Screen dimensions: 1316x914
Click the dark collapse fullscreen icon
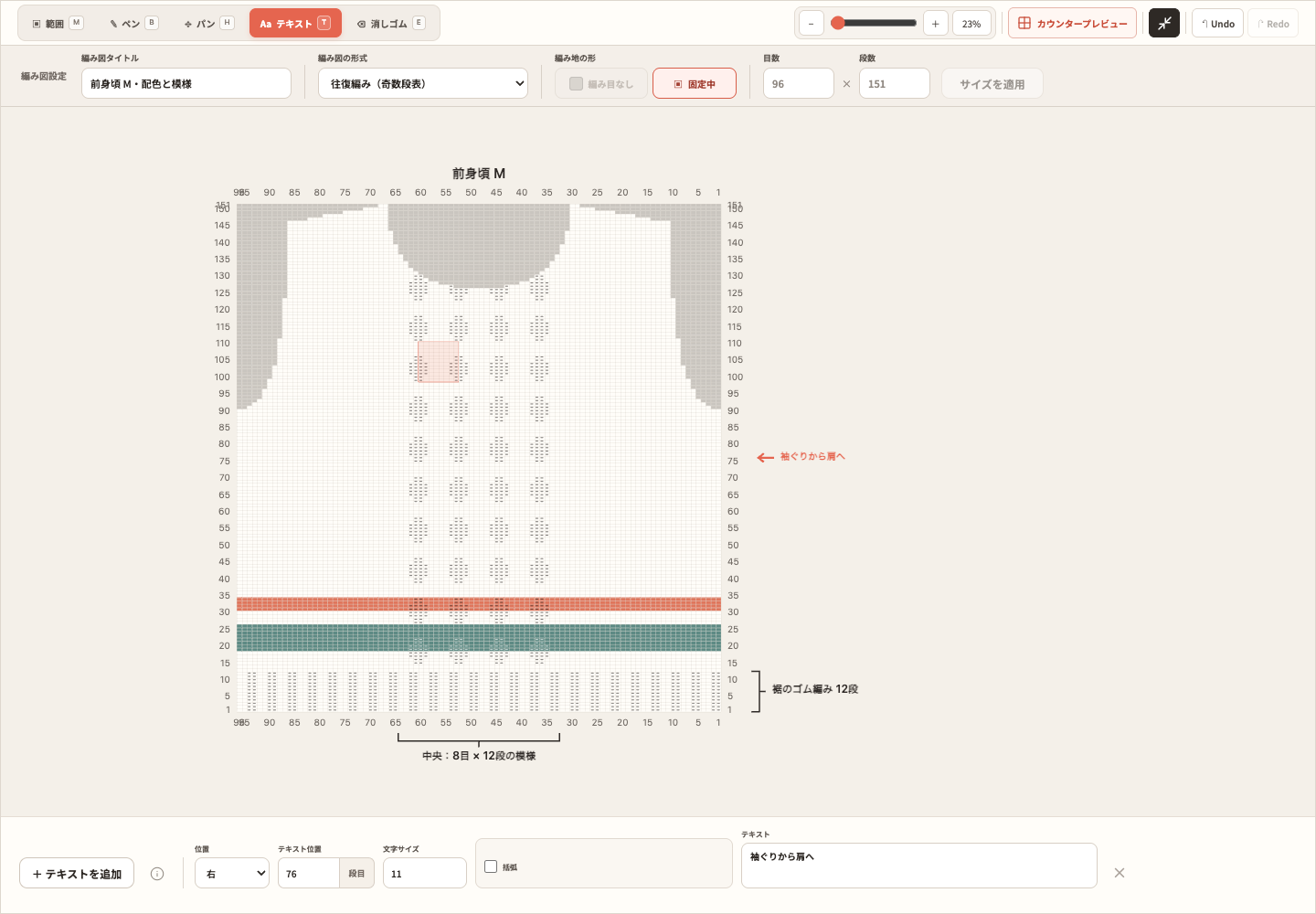tap(1164, 24)
